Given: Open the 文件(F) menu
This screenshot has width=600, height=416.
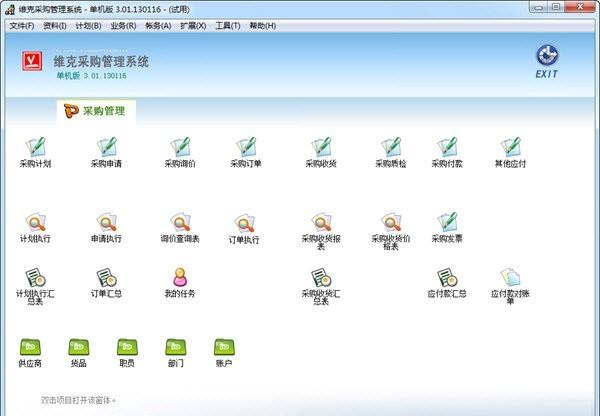Looking at the screenshot, I should [21, 26].
